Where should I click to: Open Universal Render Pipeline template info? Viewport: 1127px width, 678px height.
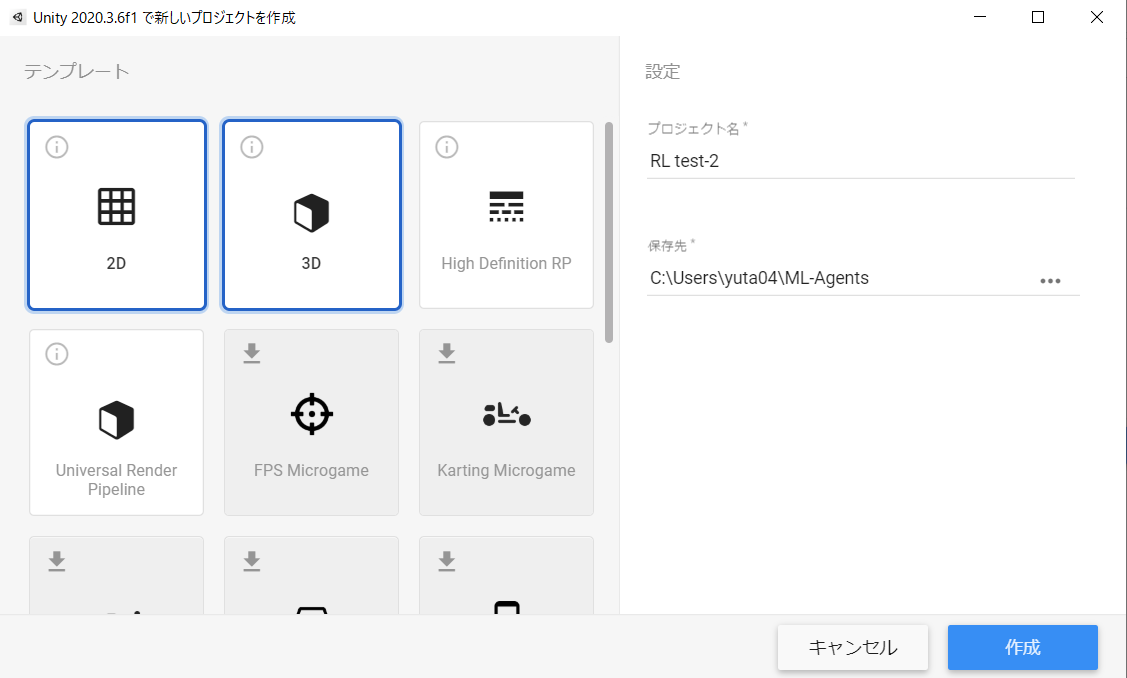tap(56, 354)
